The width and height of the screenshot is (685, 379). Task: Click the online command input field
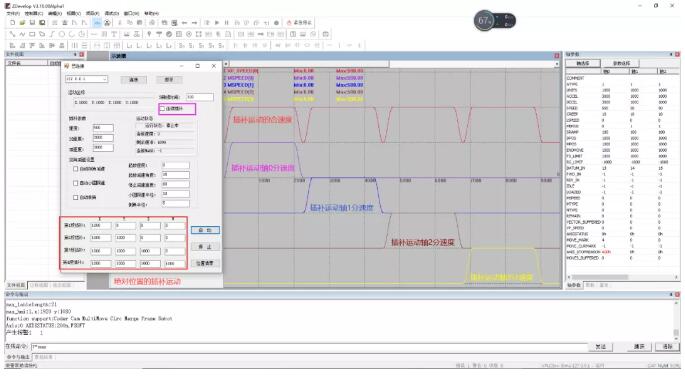tap(309, 347)
